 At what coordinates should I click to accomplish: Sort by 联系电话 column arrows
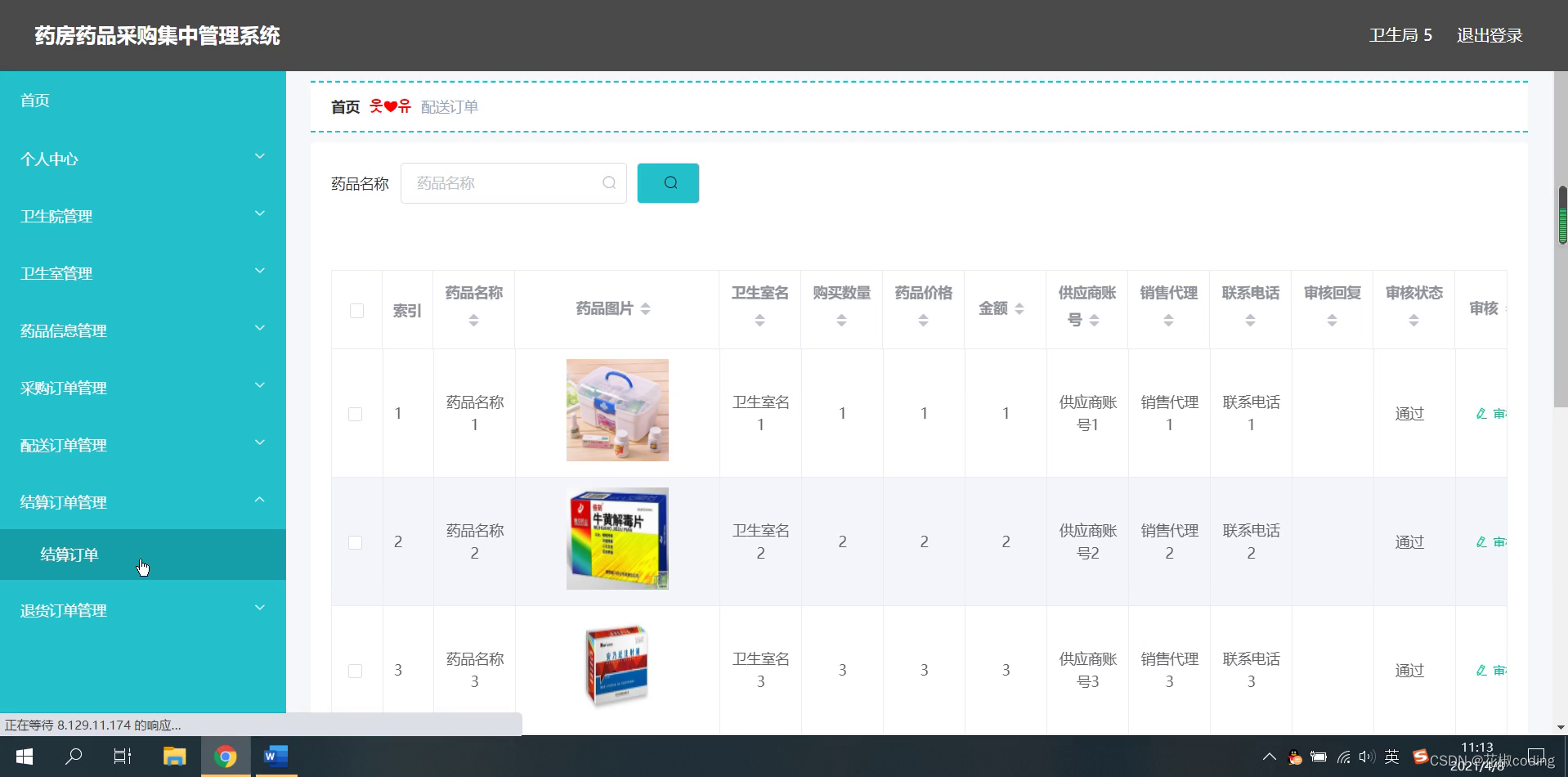(x=1250, y=321)
